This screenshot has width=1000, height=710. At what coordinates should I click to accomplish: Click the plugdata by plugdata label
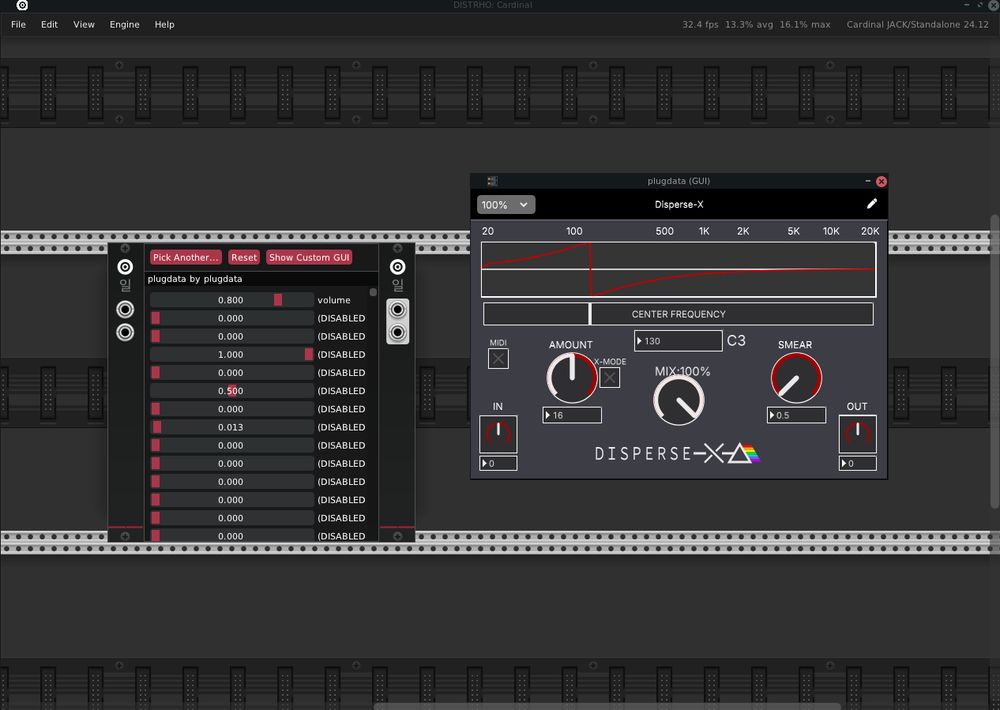point(195,279)
